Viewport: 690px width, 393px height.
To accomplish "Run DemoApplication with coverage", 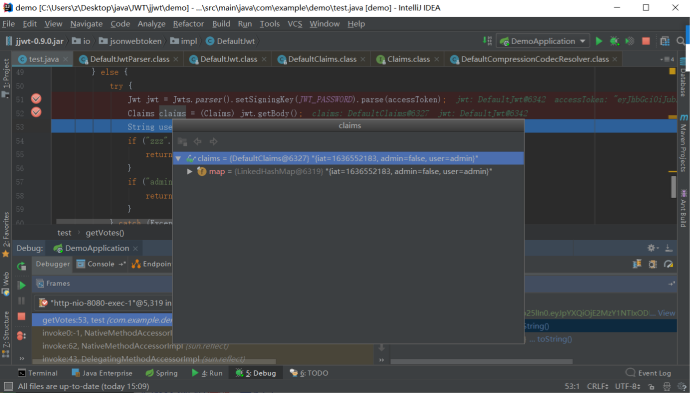I will tap(630, 41).
